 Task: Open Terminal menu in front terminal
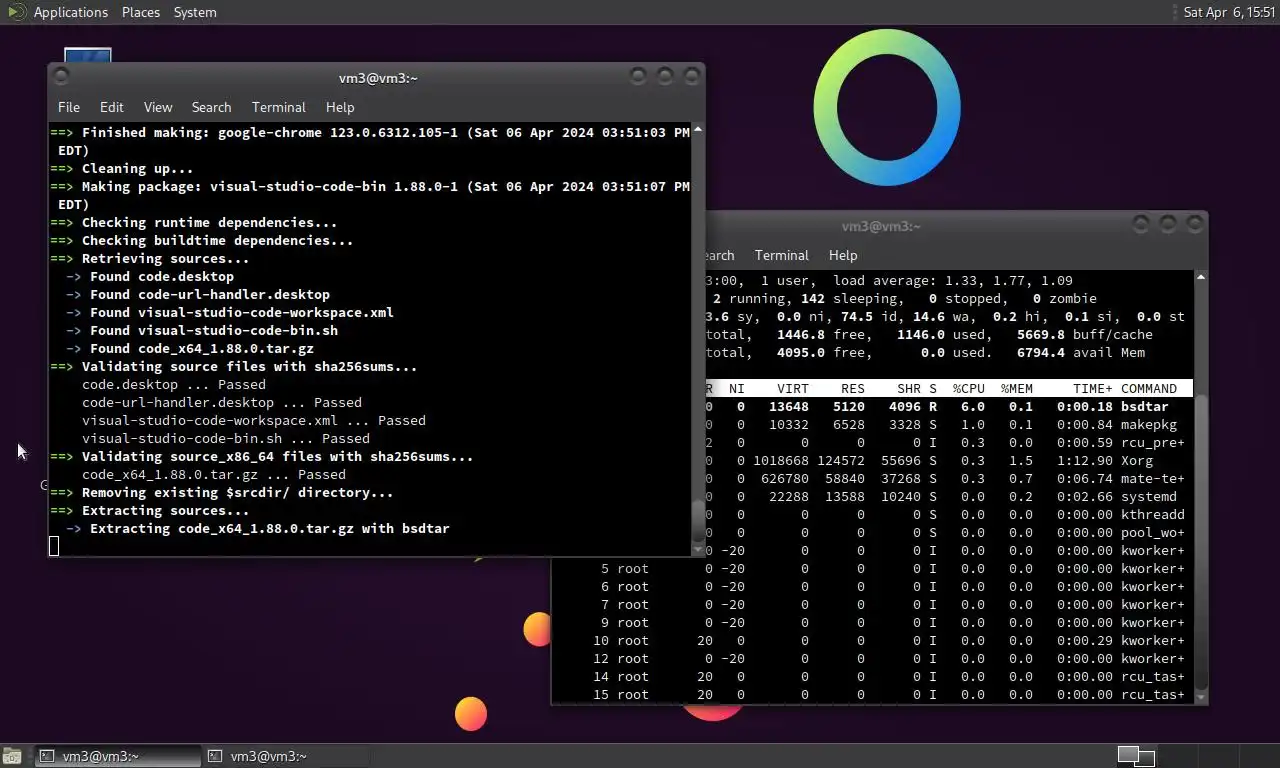pos(279,107)
